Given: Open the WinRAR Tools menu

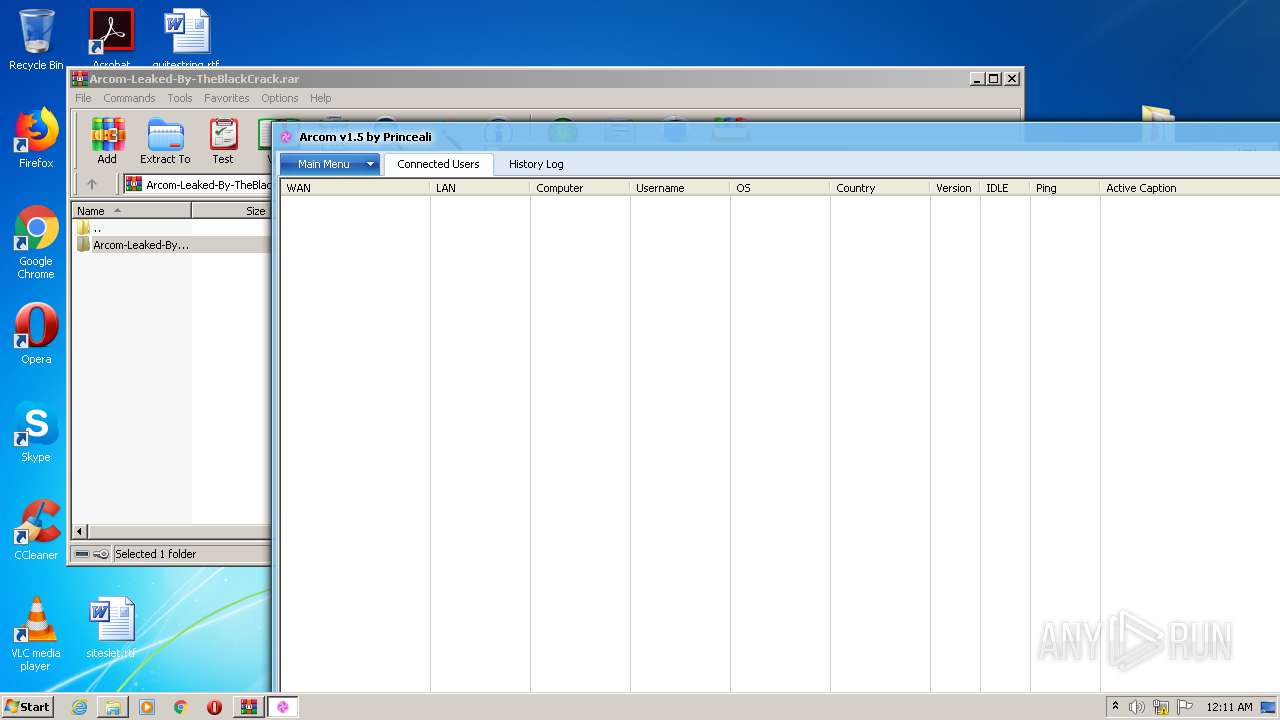Looking at the screenshot, I should click(180, 98).
